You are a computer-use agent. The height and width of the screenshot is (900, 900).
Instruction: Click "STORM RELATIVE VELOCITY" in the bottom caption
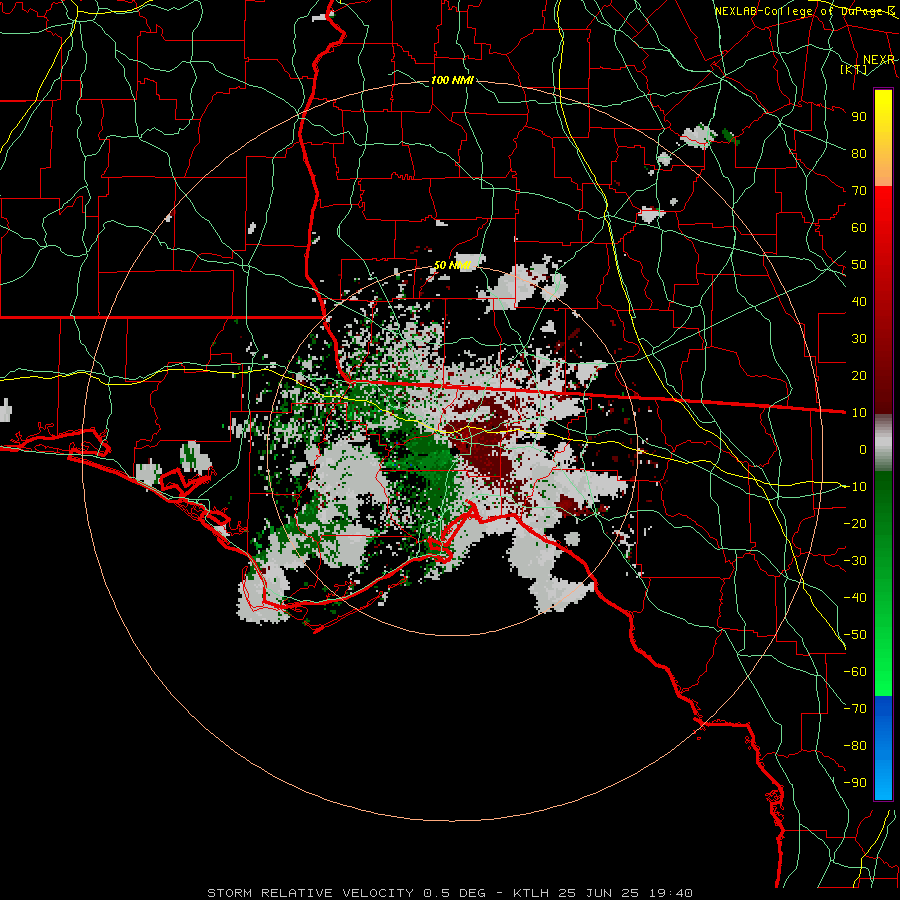coord(310,893)
